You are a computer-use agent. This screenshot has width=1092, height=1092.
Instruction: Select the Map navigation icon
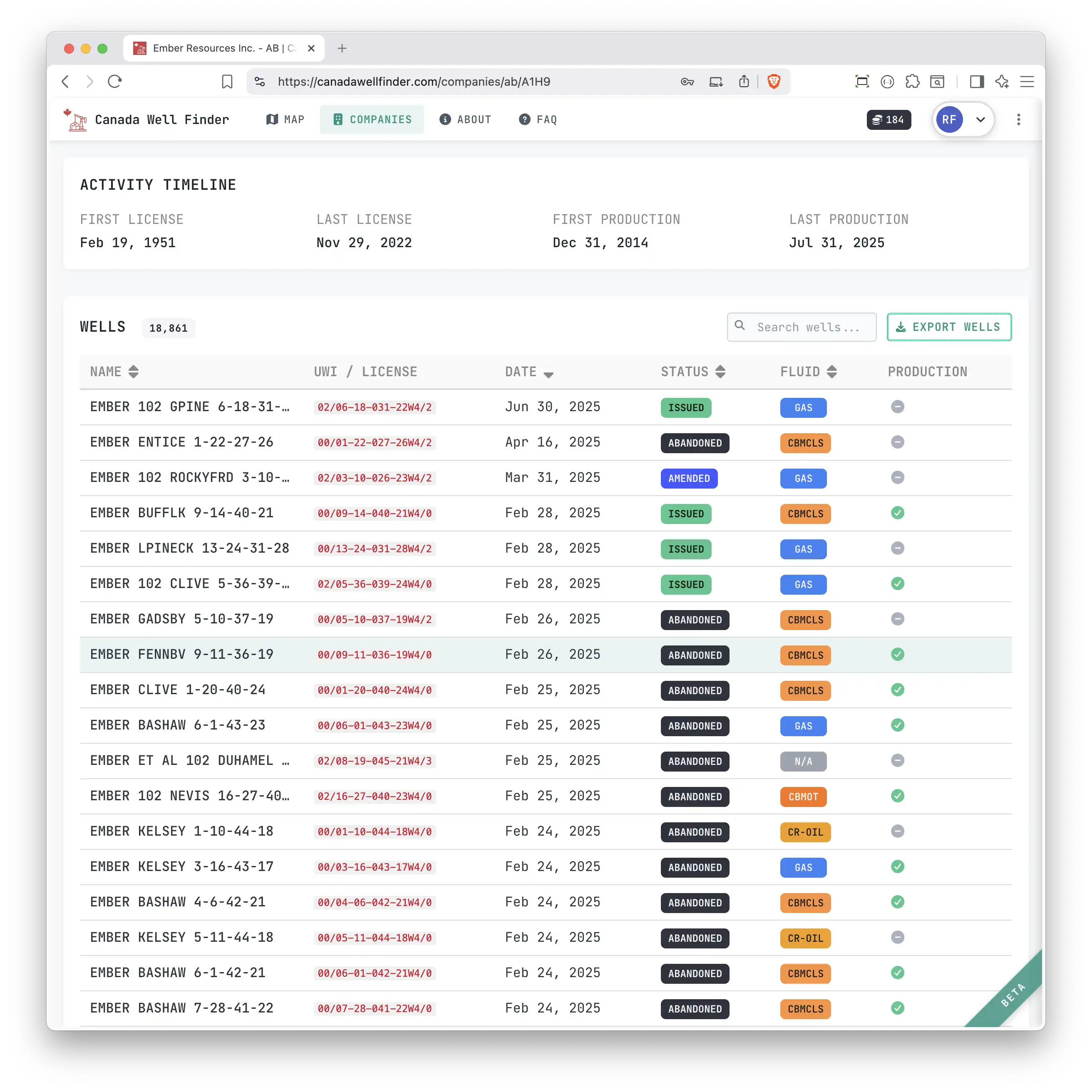pyautogui.click(x=273, y=119)
